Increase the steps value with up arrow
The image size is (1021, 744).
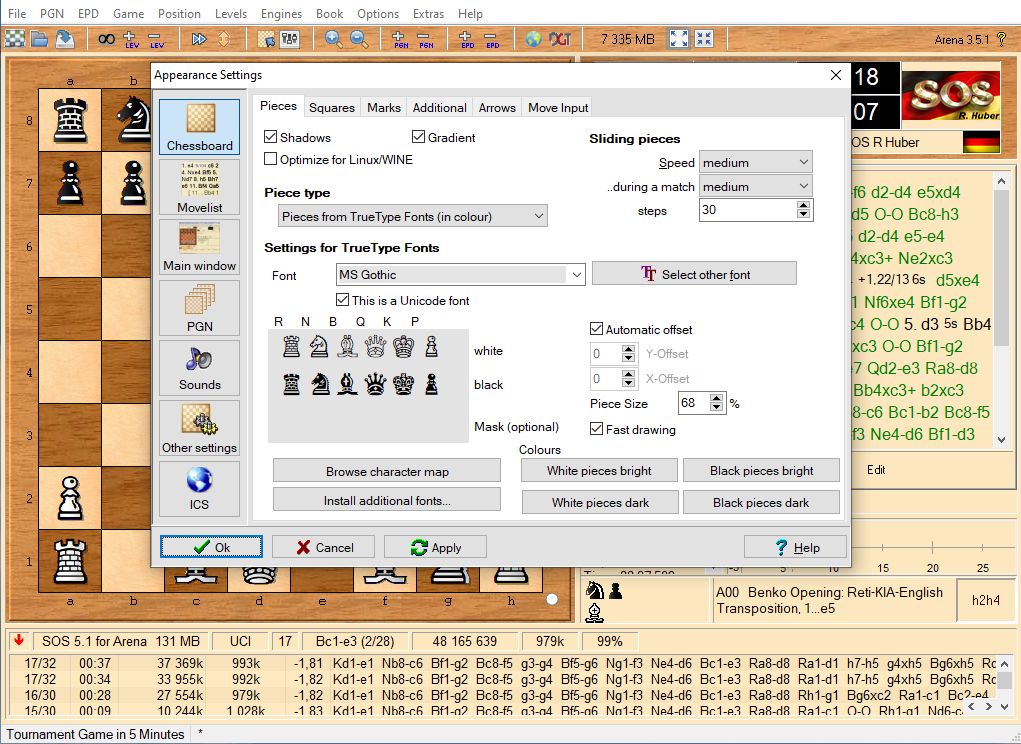[x=804, y=205]
